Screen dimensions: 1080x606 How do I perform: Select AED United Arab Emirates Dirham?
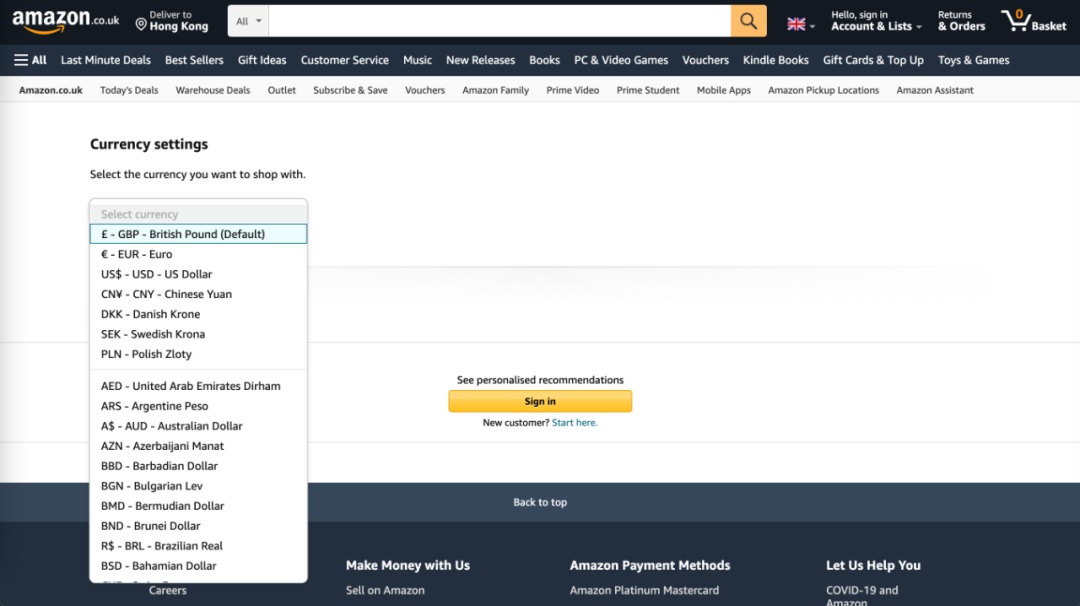point(198,386)
